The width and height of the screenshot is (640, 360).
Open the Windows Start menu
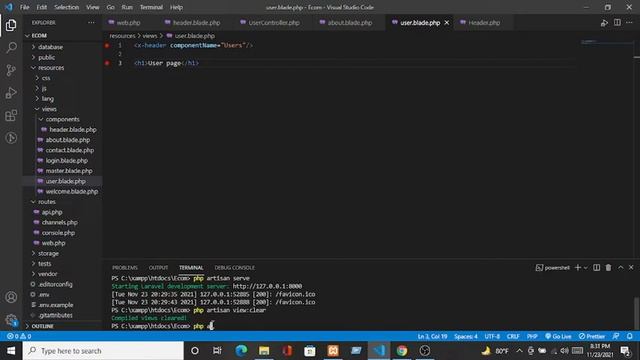11,351
